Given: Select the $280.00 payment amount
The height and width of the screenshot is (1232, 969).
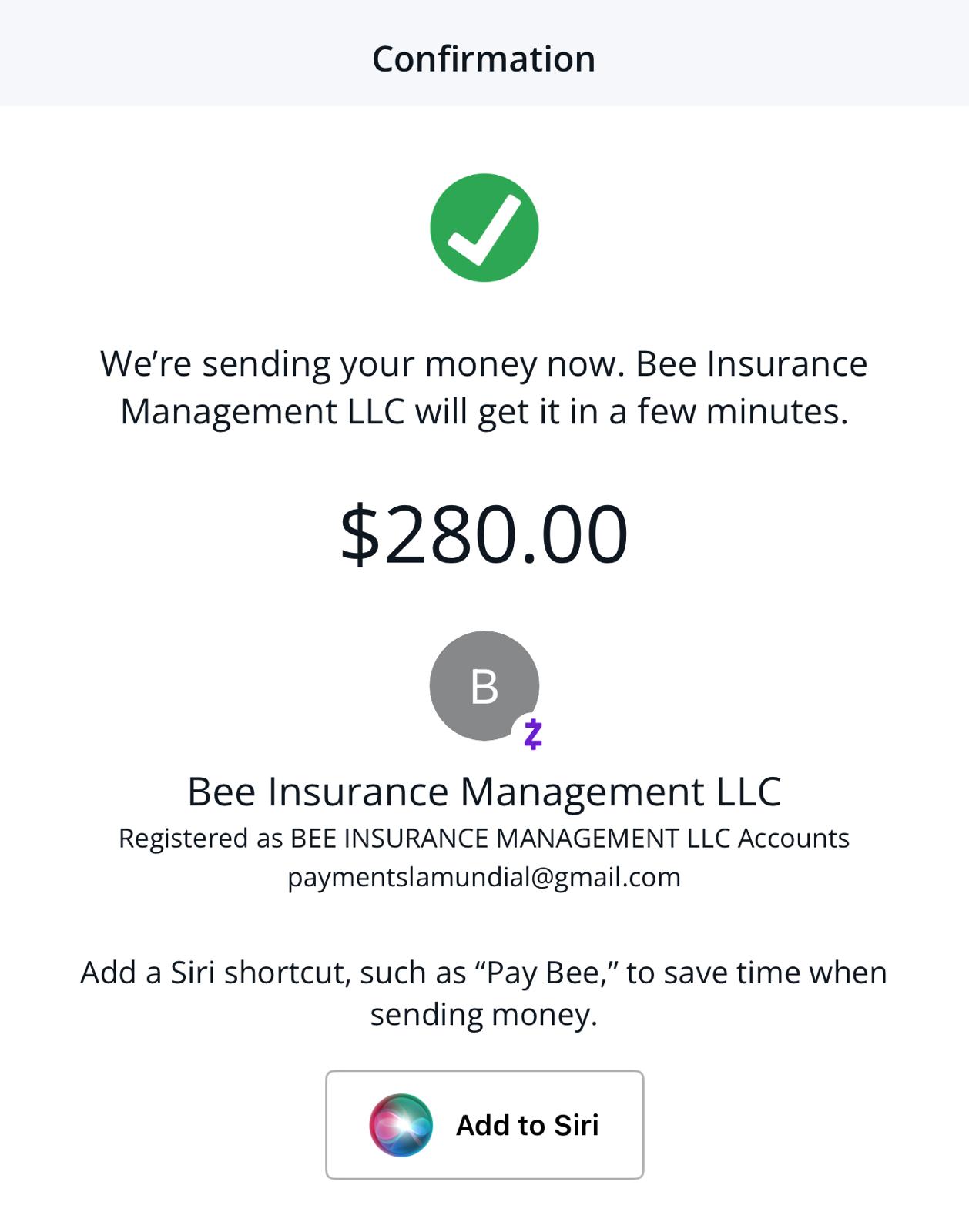Looking at the screenshot, I should click(484, 534).
